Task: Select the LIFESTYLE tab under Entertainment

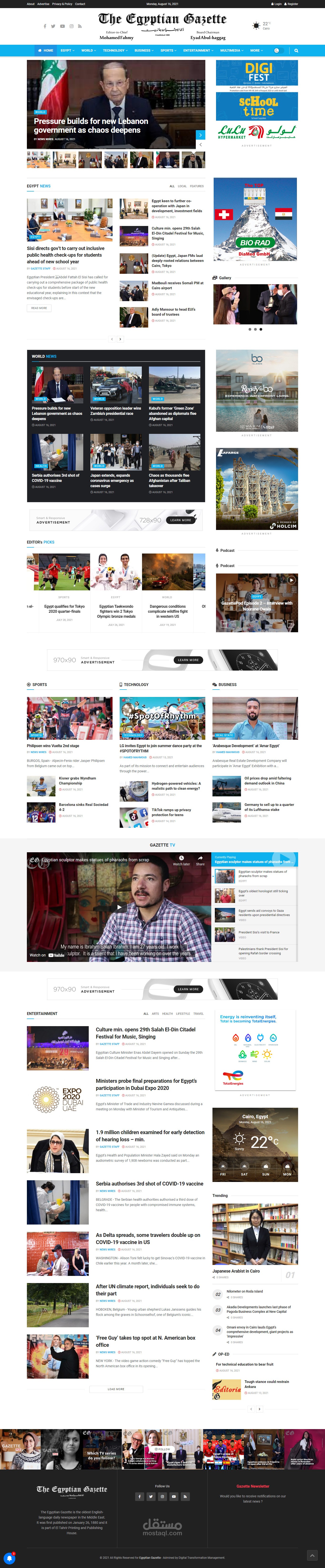Action: point(183,1014)
